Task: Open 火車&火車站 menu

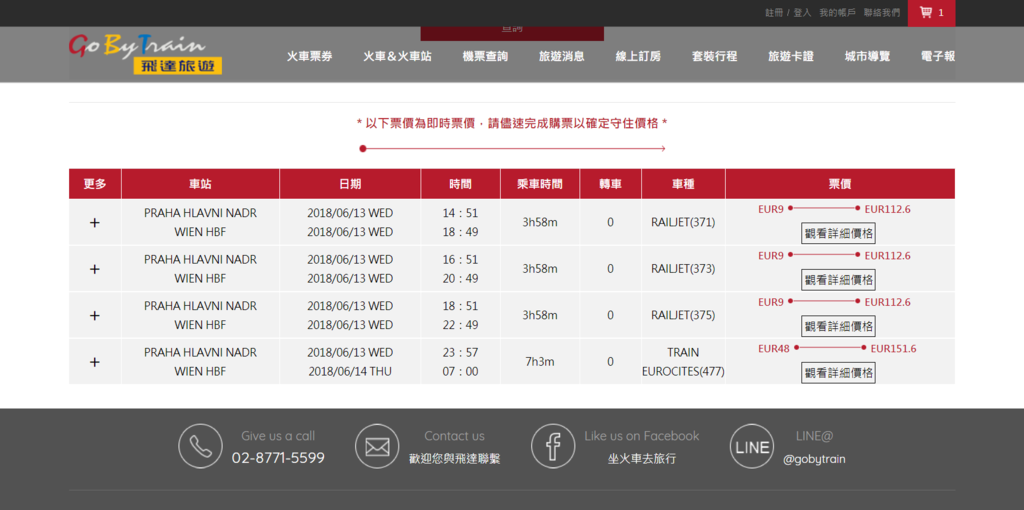Action: [x=398, y=56]
